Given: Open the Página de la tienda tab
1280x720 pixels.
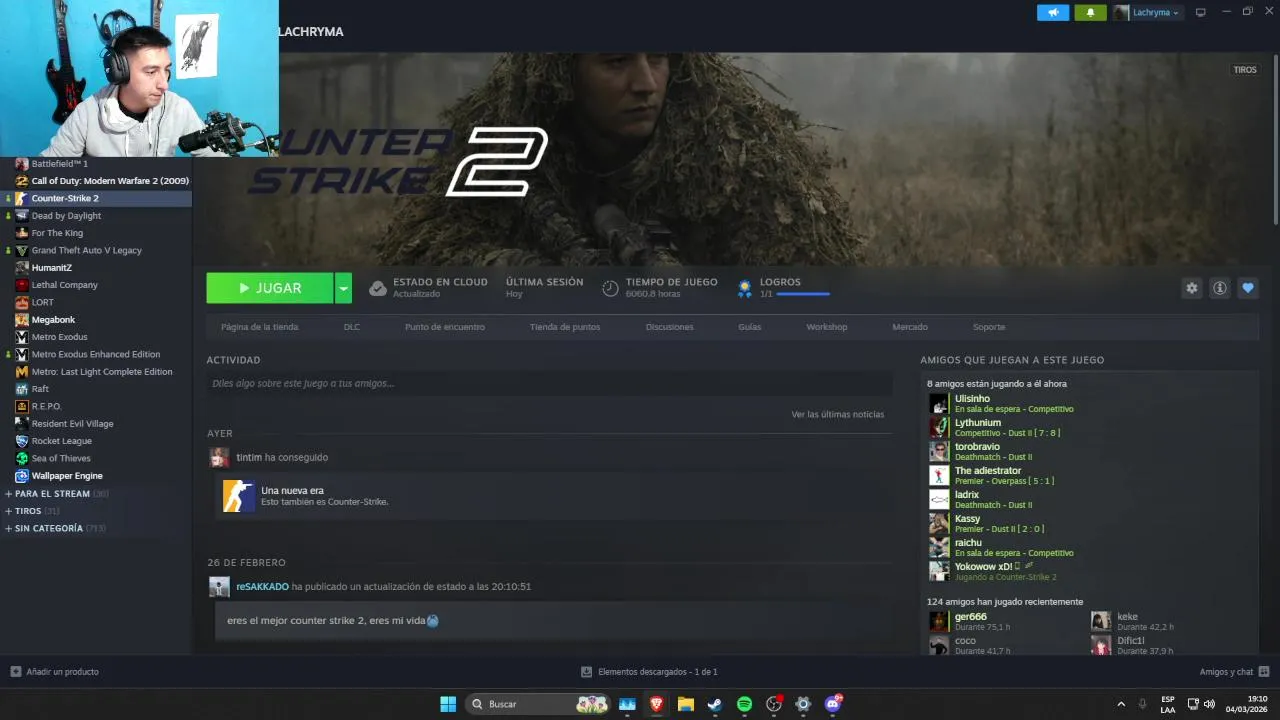Looking at the screenshot, I should (260, 327).
